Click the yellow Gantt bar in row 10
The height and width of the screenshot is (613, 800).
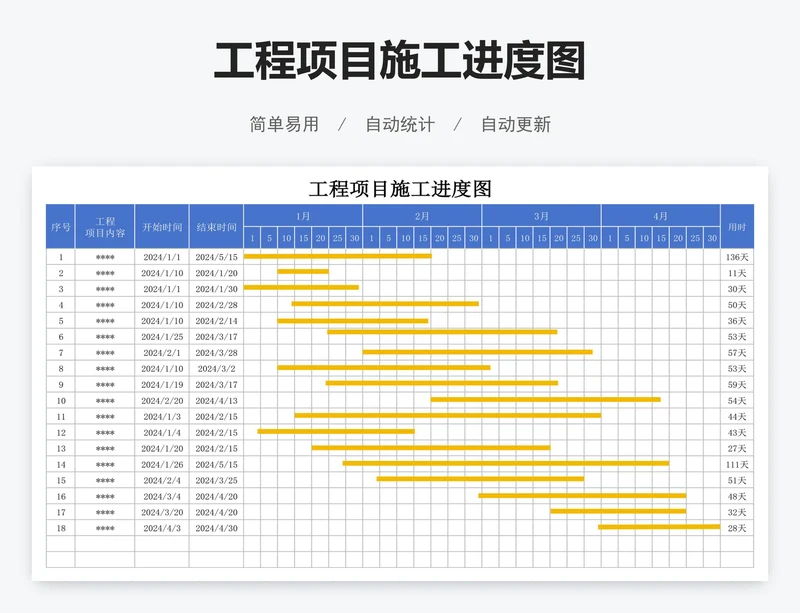pos(546,400)
